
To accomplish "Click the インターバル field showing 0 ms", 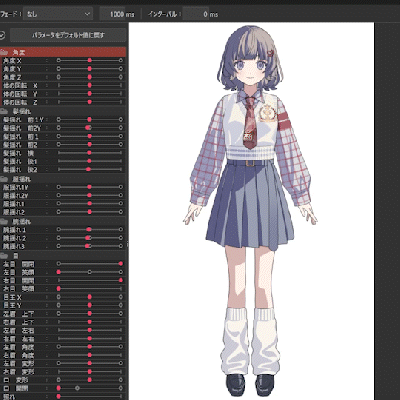I will click(201, 14).
